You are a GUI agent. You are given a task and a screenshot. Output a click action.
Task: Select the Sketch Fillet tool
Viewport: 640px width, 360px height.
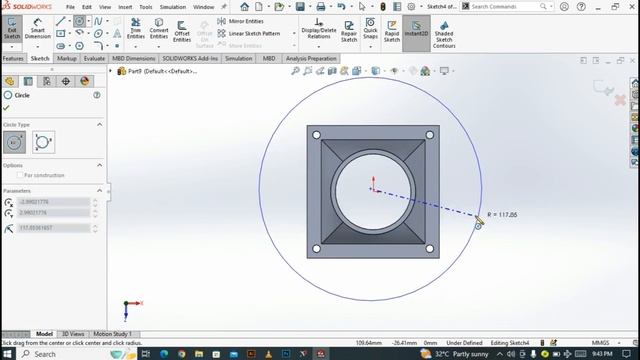tap(98, 46)
